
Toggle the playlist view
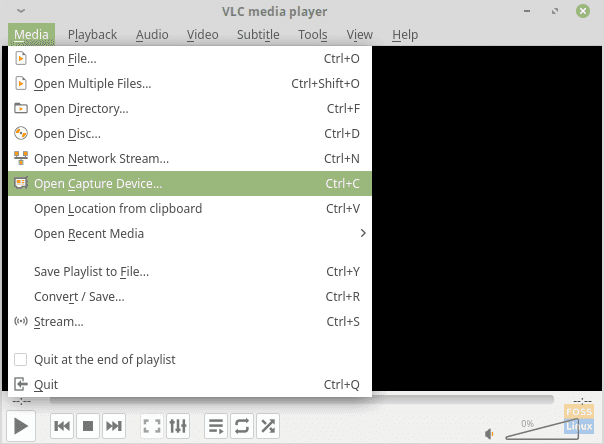coord(216,426)
